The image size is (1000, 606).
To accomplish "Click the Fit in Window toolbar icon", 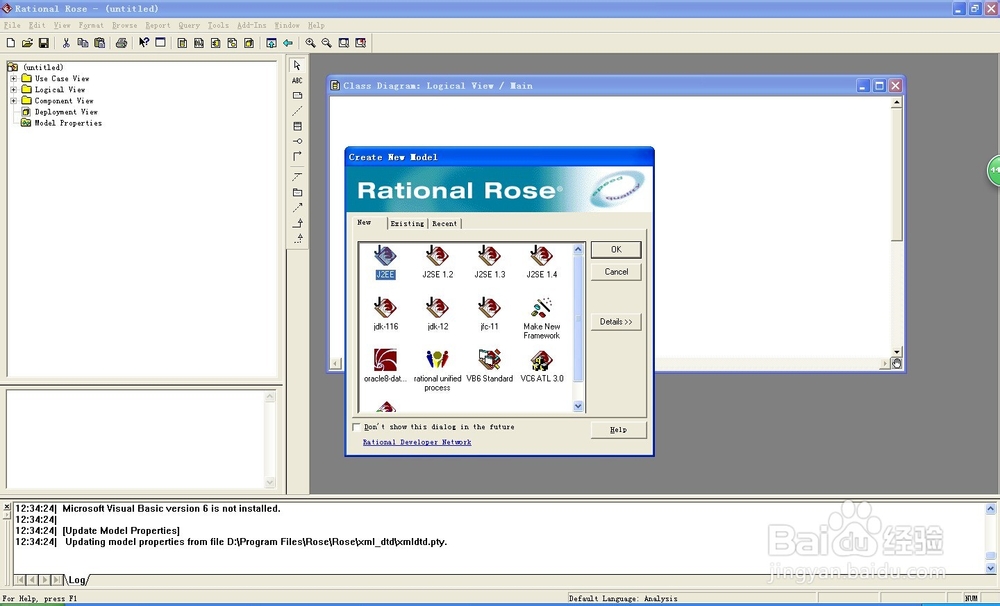I will [x=344, y=43].
